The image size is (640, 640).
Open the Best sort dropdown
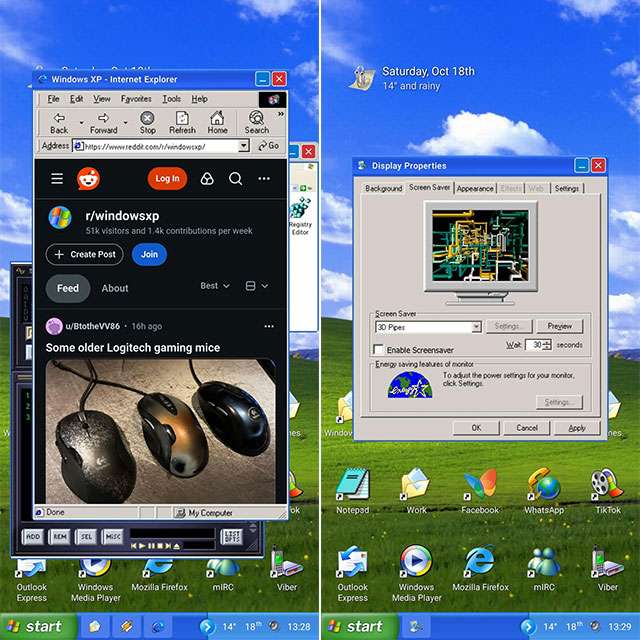(x=215, y=286)
